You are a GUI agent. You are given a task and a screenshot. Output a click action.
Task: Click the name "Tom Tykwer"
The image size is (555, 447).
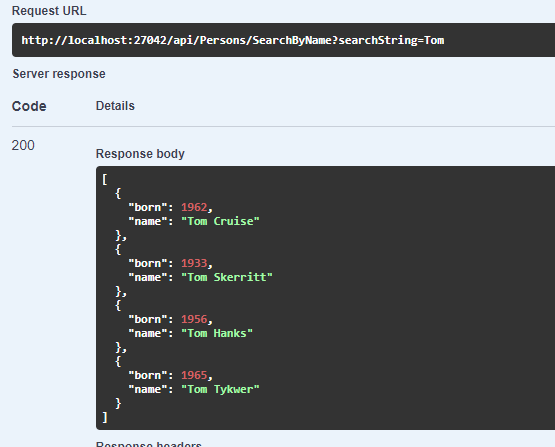[220, 389]
